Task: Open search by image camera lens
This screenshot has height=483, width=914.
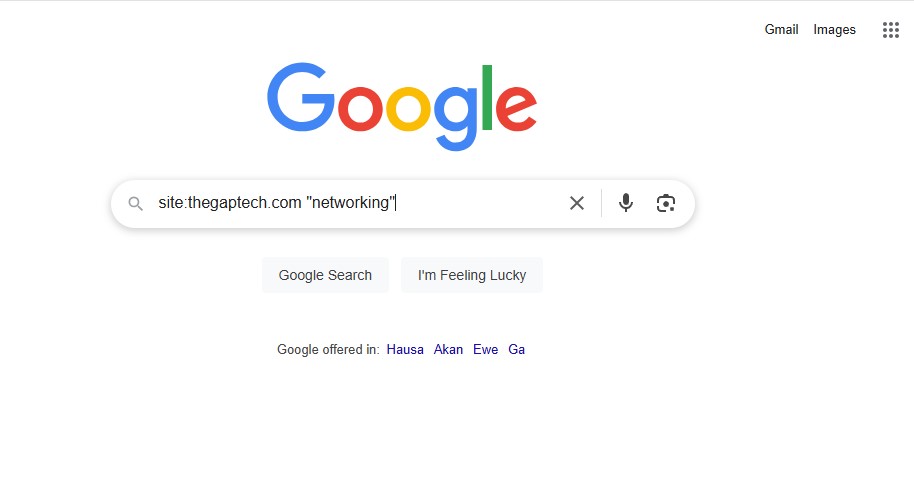Action: [x=666, y=203]
